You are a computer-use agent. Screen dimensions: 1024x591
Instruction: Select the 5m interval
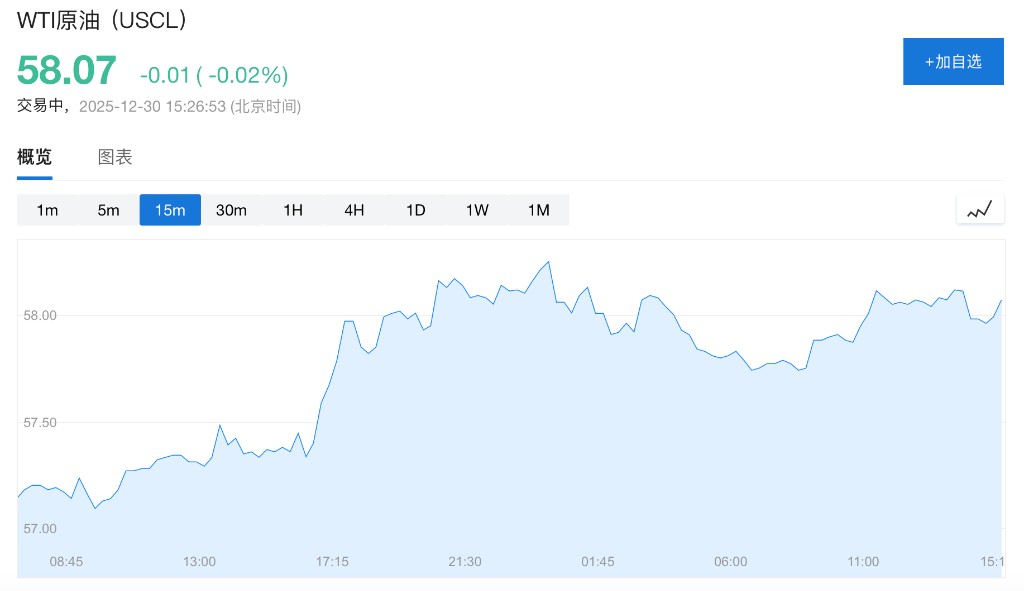pyautogui.click(x=108, y=210)
